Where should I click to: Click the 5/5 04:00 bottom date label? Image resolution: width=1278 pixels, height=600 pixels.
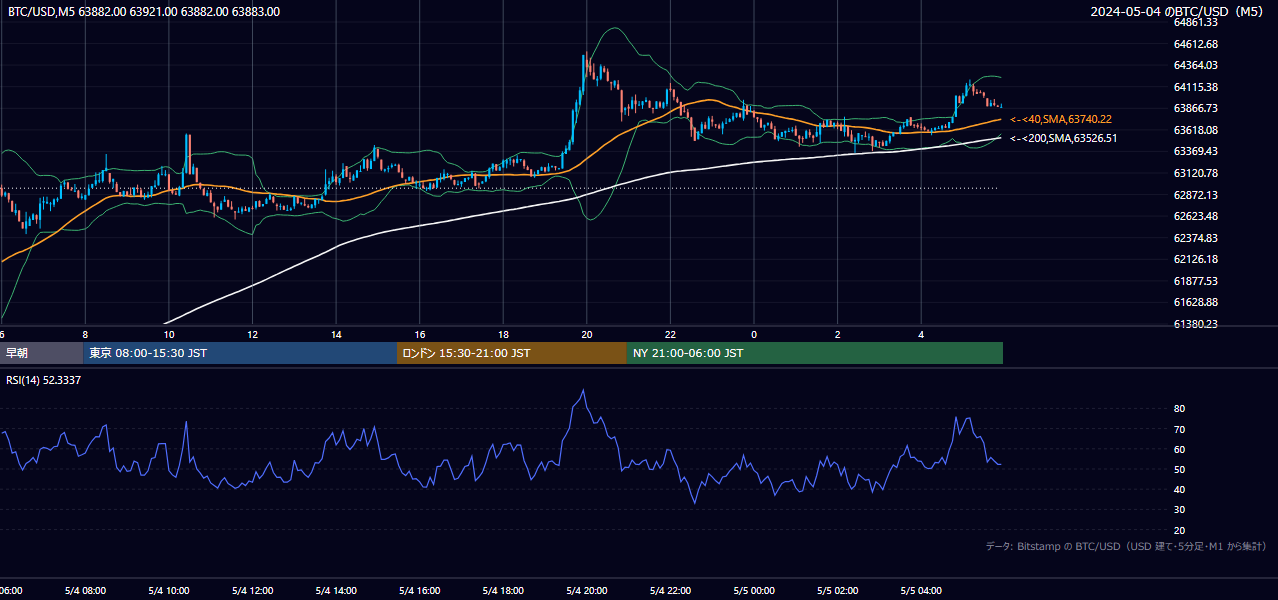(922, 591)
